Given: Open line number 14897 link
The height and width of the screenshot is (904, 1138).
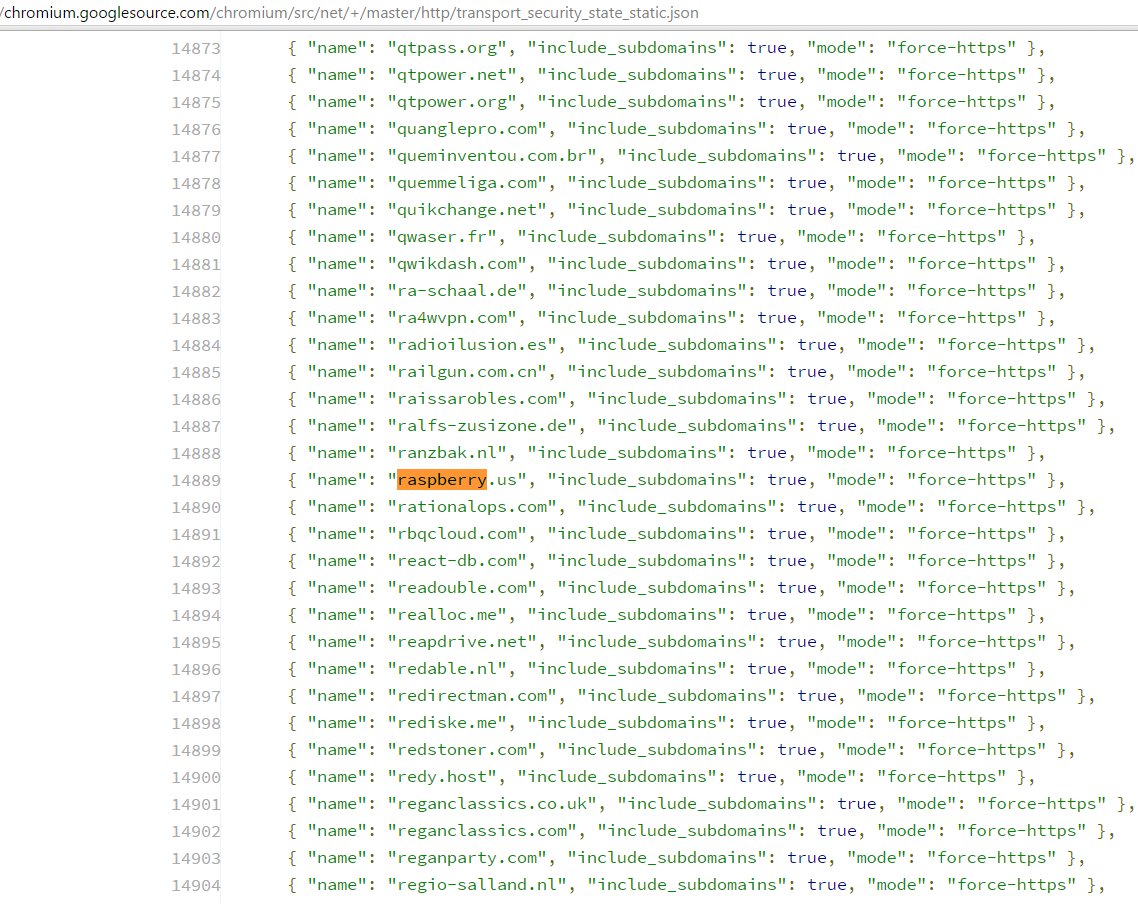Looking at the screenshot, I should pyautogui.click(x=196, y=697).
